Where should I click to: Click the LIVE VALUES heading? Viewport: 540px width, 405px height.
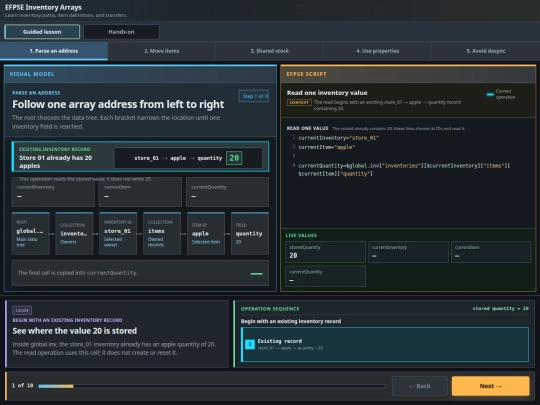coord(301,236)
